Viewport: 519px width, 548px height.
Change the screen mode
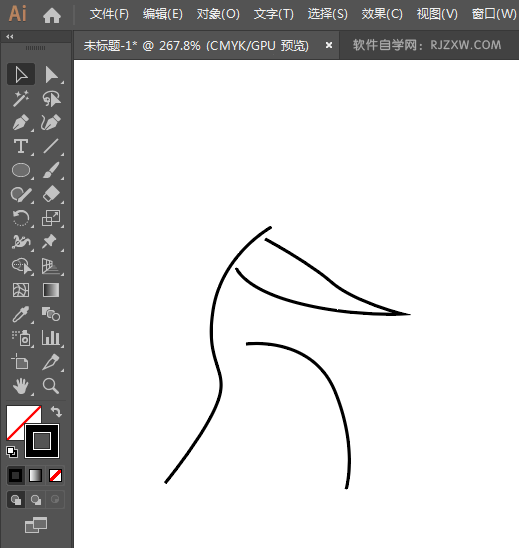tap(36, 525)
